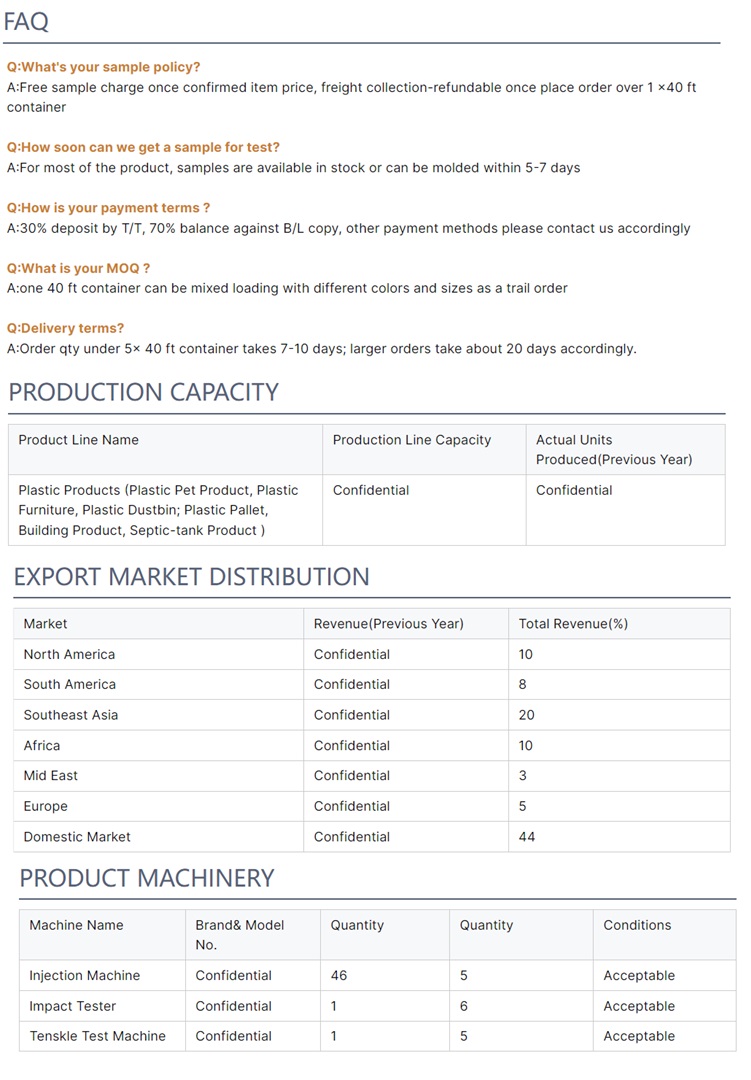
Task: Select the "Brand& Model No." column header
Action: pos(239,934)
